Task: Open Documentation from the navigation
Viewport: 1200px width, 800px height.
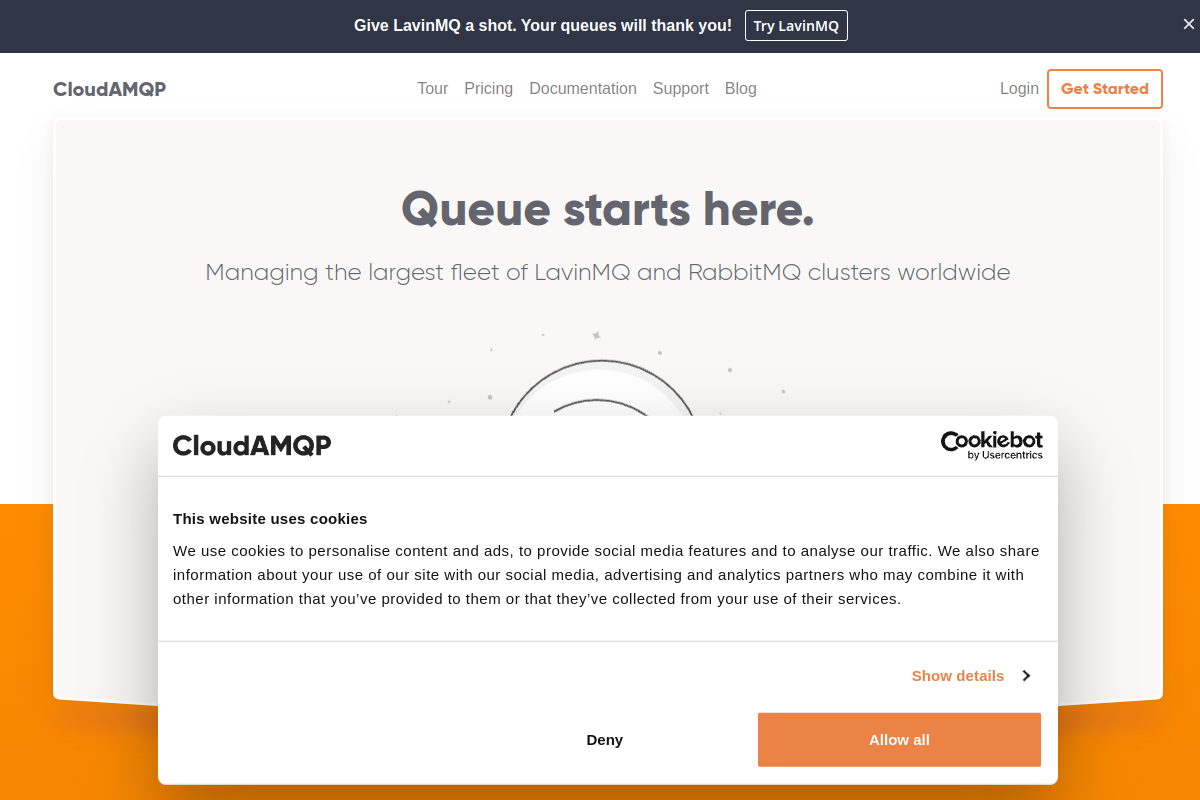Action: coord(583,89)
